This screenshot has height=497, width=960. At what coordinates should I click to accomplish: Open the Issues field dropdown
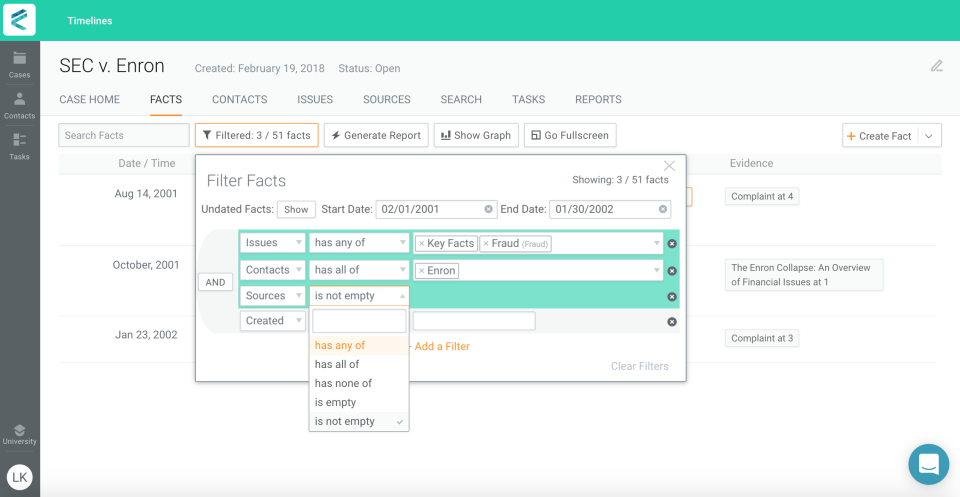coord(272,243)
